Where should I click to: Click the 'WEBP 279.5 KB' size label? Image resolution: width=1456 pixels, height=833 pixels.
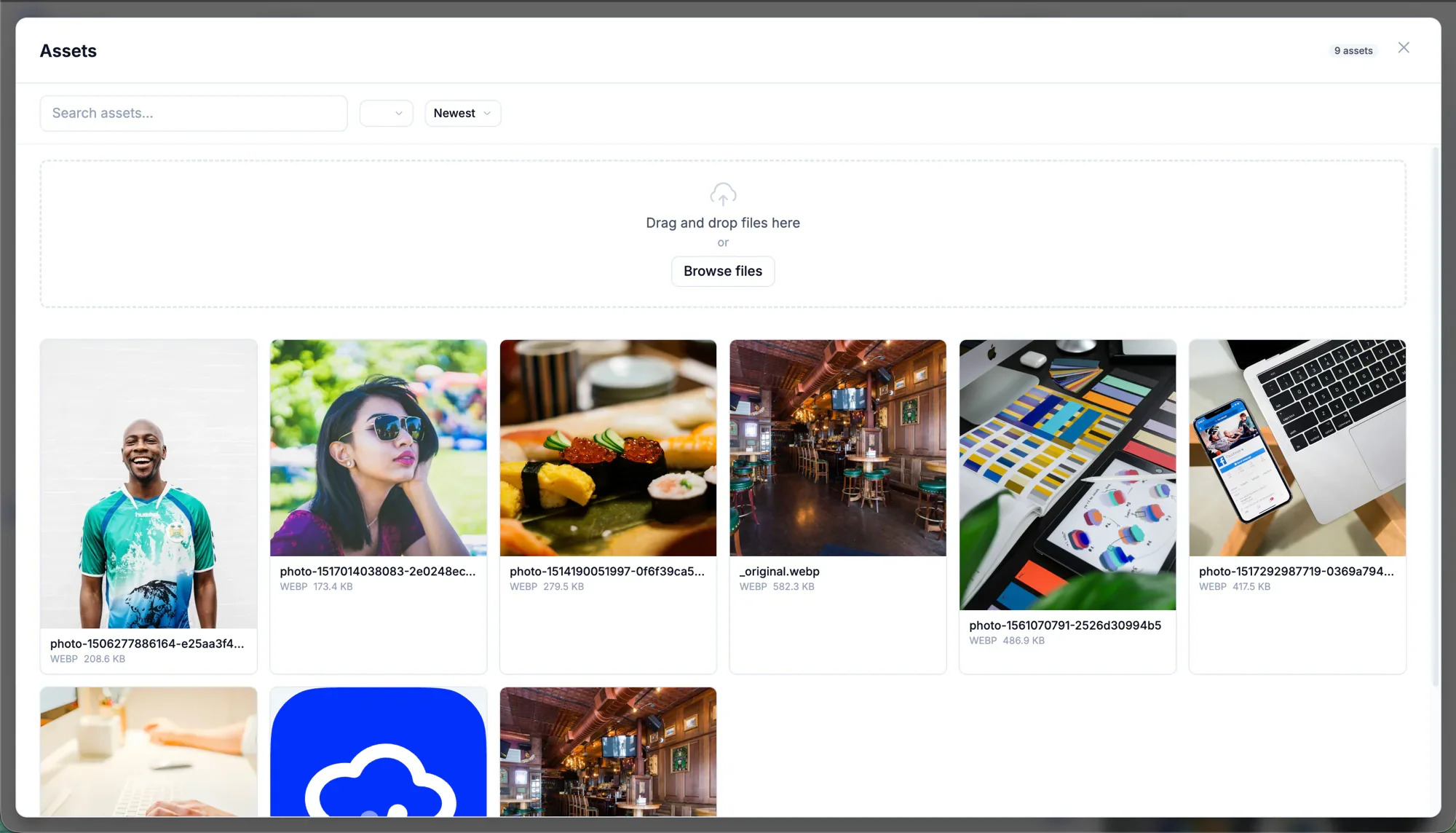pyautogui.click(x=547, y=587)
